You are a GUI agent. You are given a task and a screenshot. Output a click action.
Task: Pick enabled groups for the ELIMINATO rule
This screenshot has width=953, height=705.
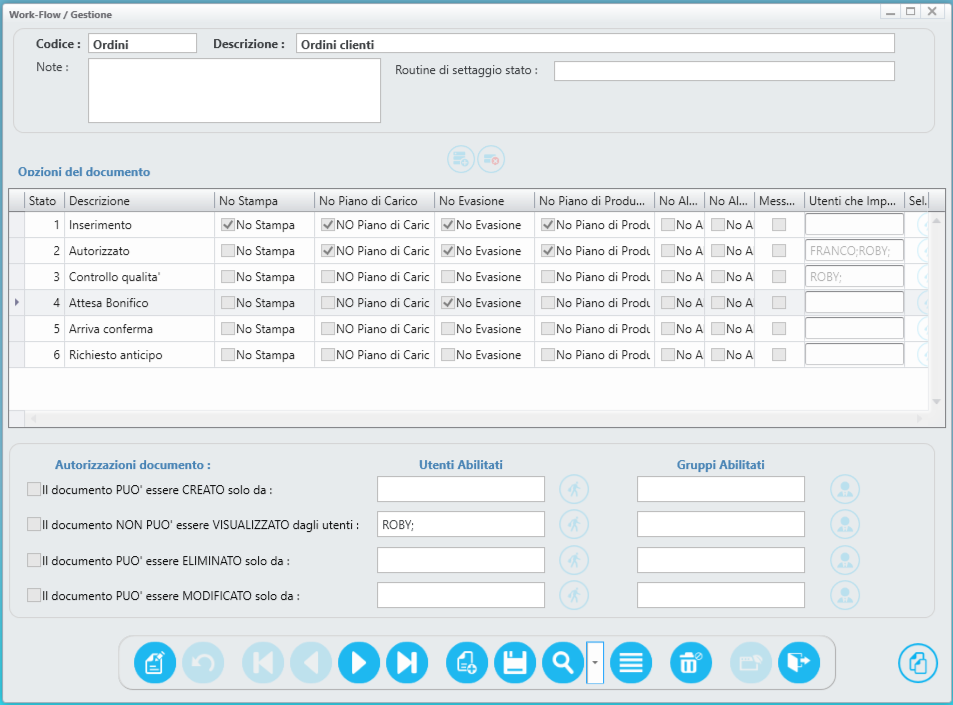coord(845,560)
